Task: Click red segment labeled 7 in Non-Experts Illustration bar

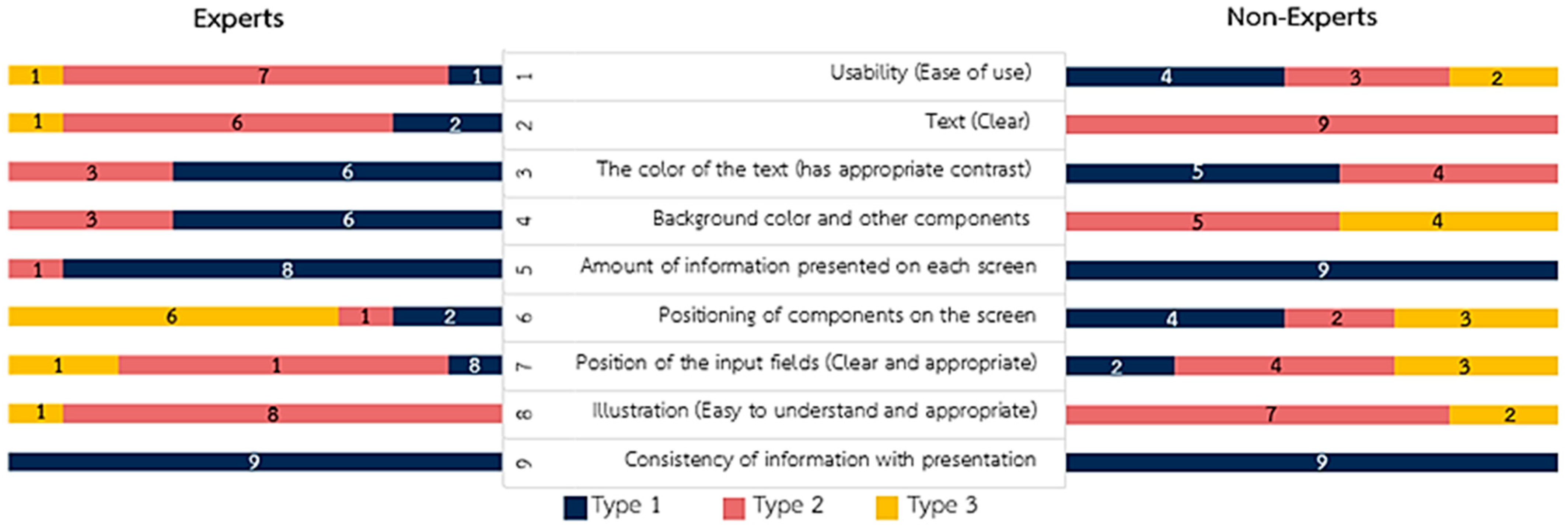Action: pos(1257,415)
